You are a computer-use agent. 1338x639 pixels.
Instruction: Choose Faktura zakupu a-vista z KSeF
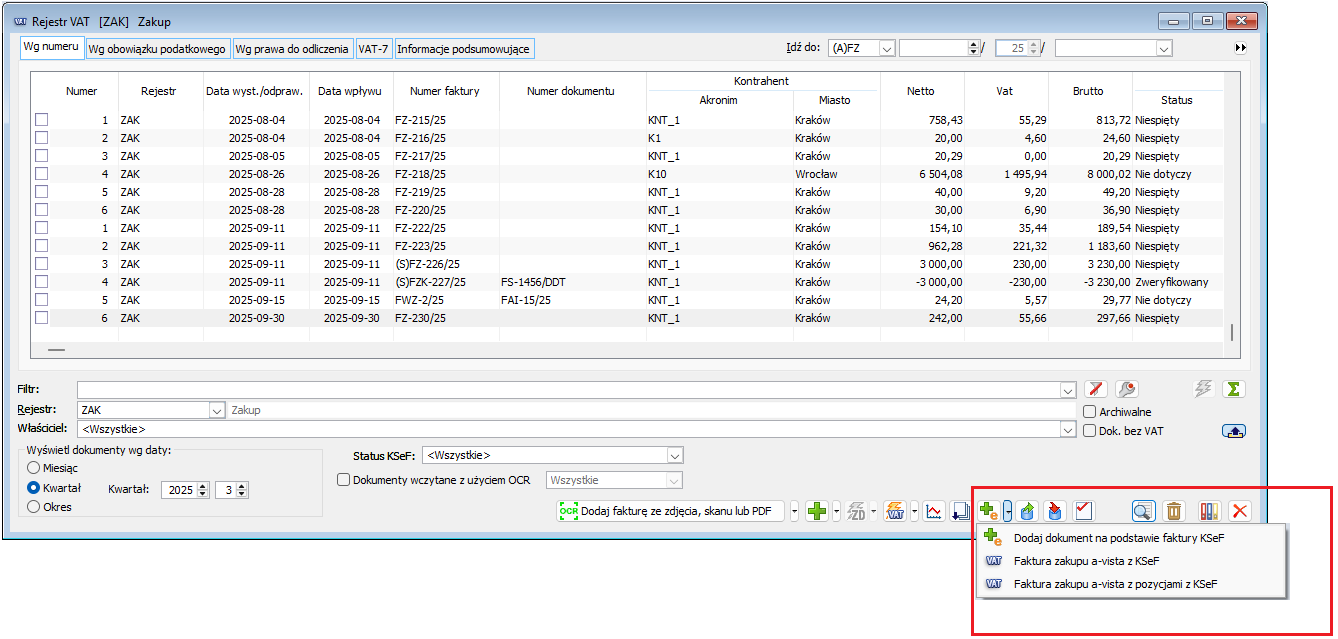pyautogui.click(x=1086, y=561)
